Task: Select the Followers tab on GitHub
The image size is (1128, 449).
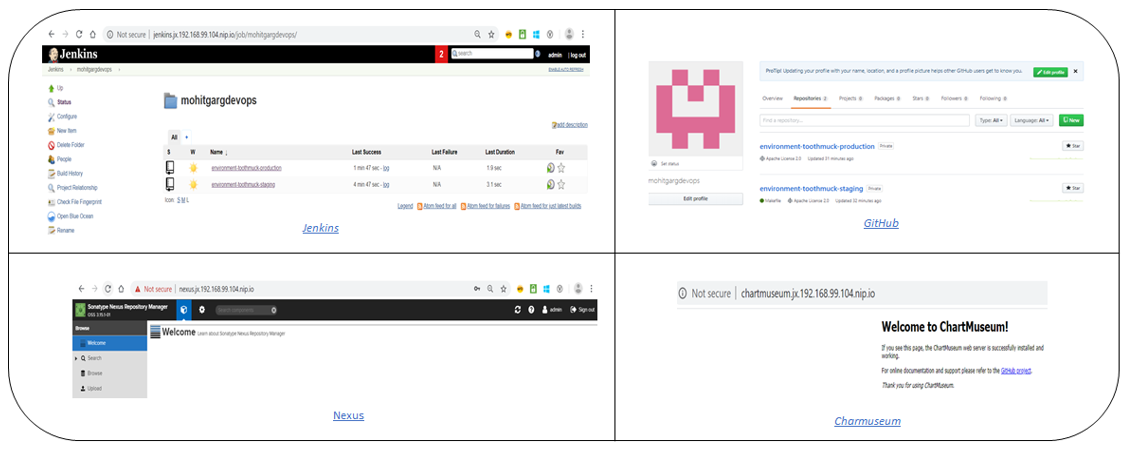Action: (x=956, y=98)
